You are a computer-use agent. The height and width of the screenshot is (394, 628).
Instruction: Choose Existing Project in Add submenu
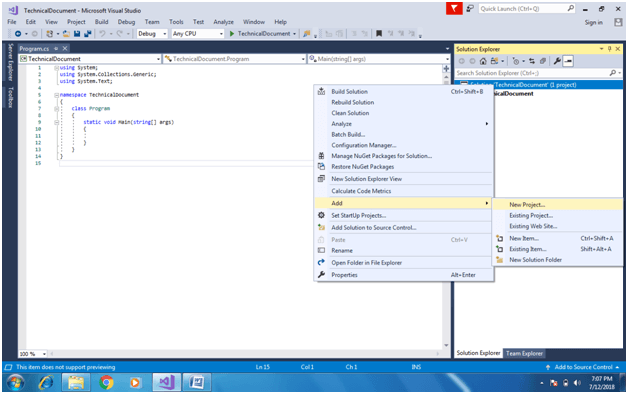(558, 215)
